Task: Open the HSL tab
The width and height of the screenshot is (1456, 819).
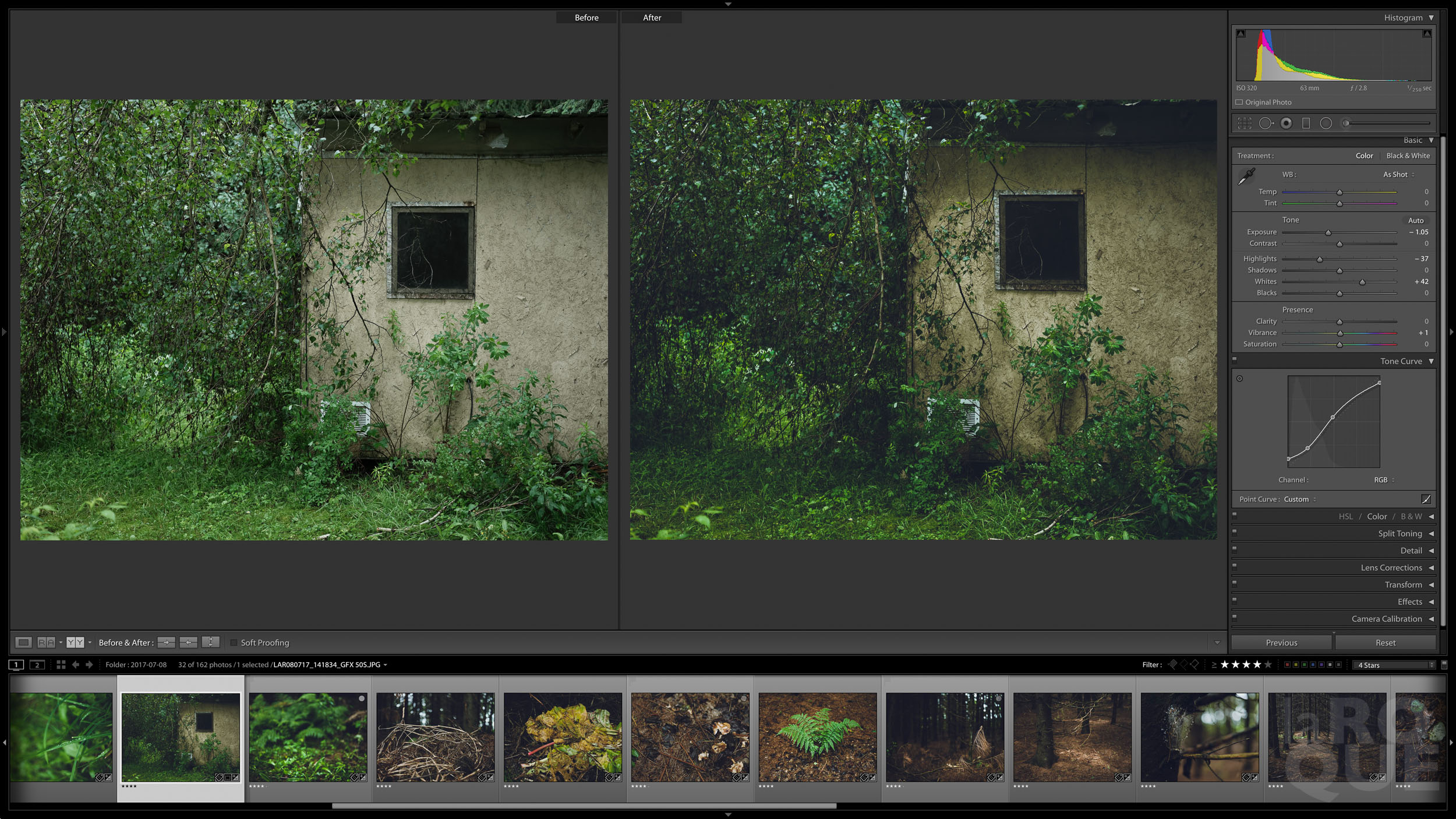Action: (1345, 517)
